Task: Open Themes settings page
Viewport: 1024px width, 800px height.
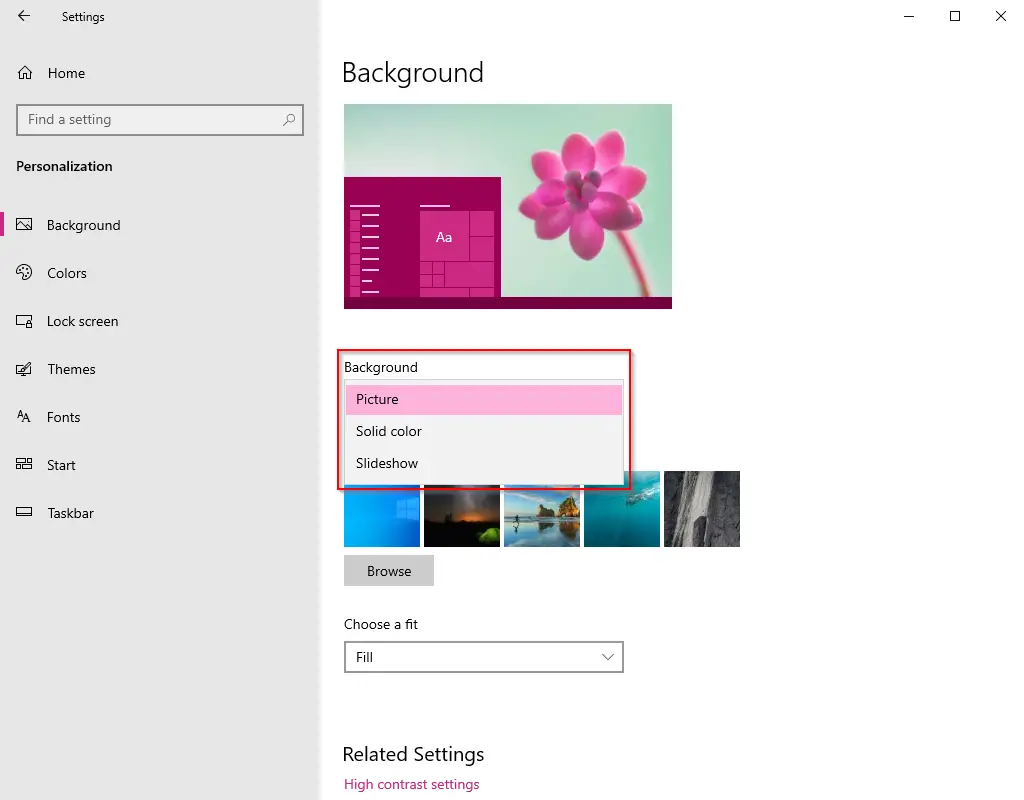Action: pos(71,369)
